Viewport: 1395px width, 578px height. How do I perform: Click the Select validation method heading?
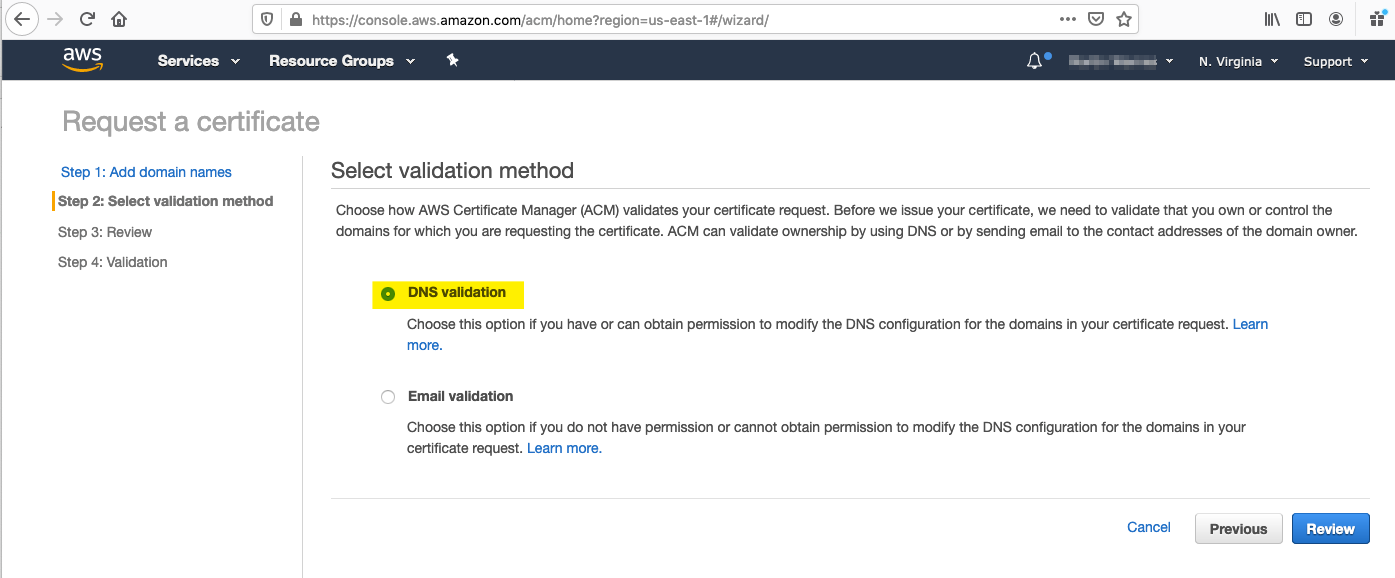453,170
